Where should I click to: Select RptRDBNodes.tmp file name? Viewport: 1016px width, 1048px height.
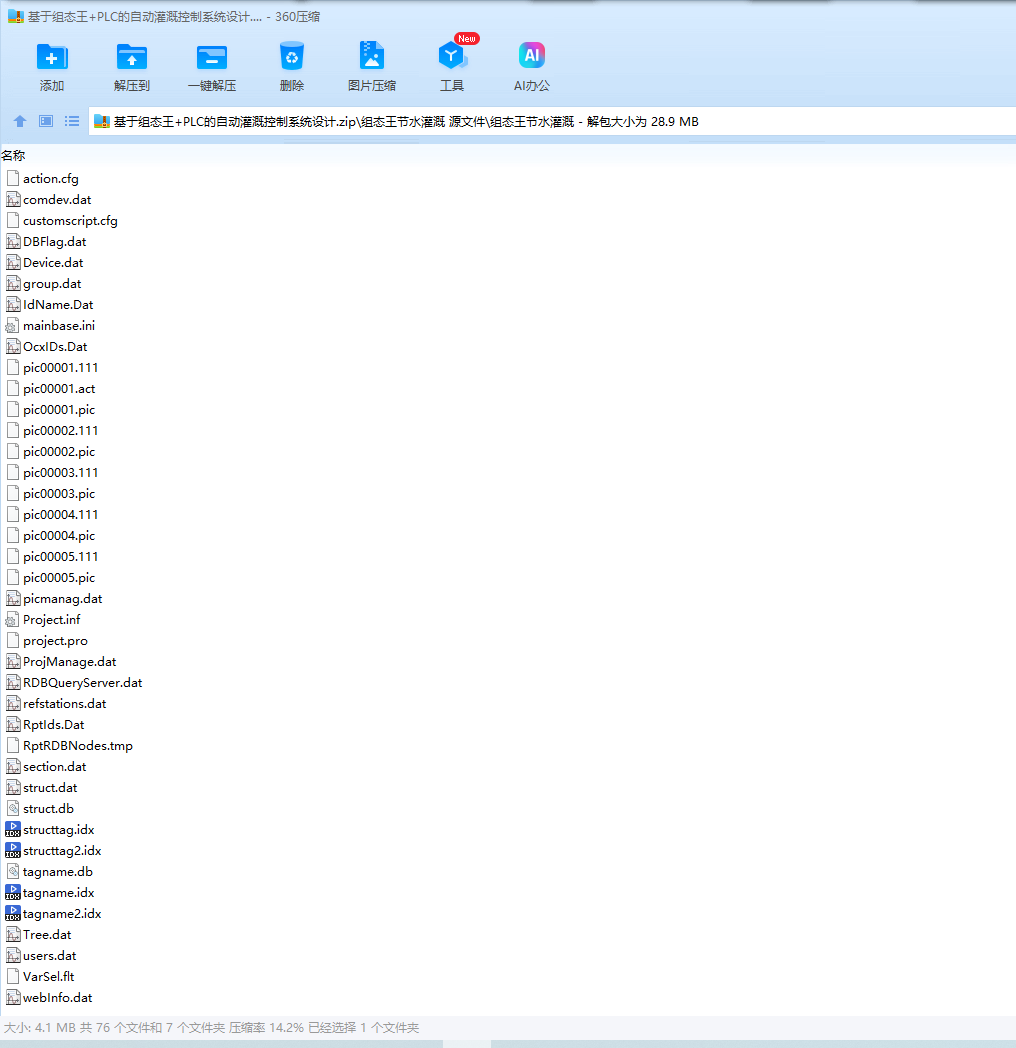pyautogui.click(x=78, y=746)
